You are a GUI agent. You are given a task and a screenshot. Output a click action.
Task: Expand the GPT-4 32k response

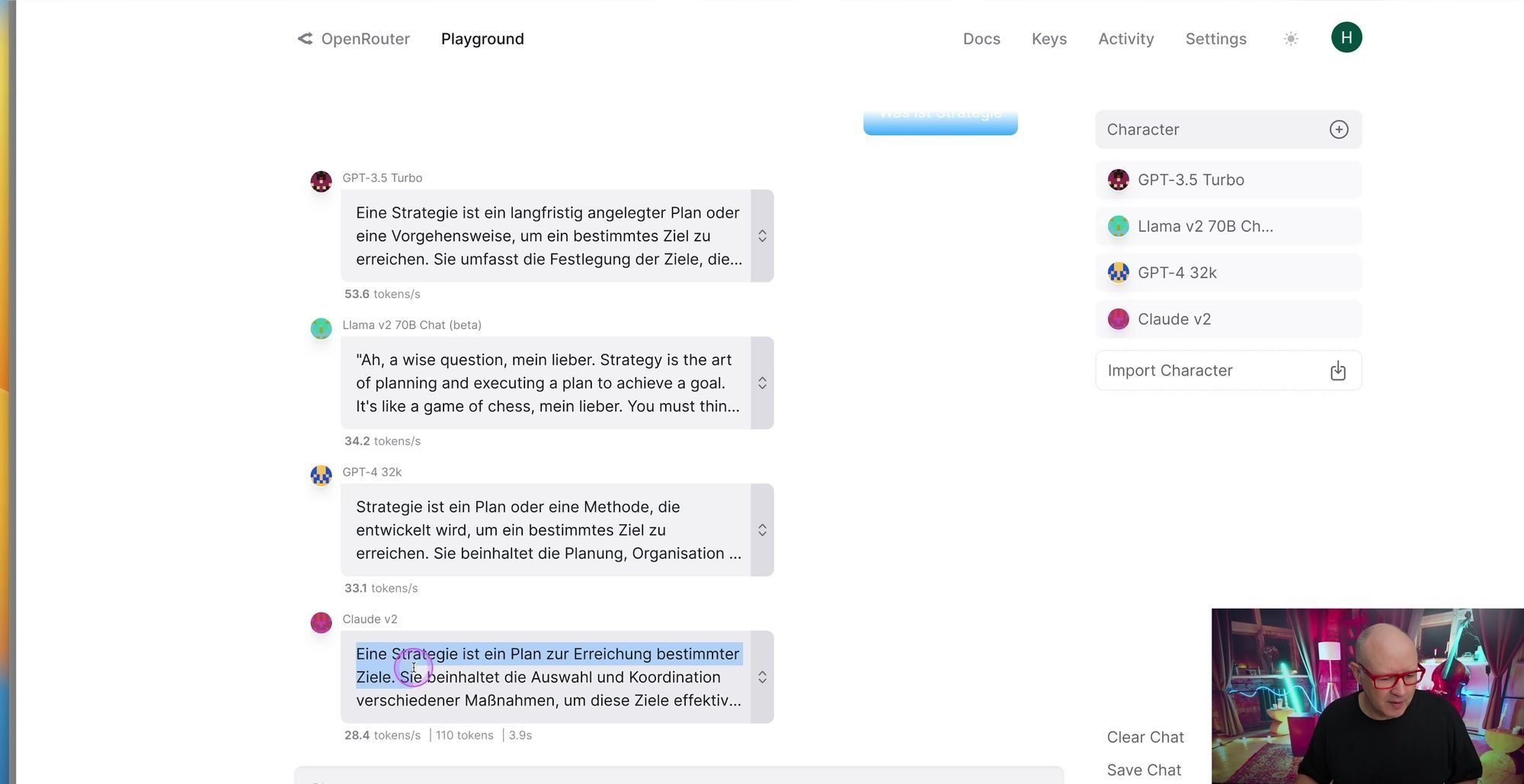(762, 530)
